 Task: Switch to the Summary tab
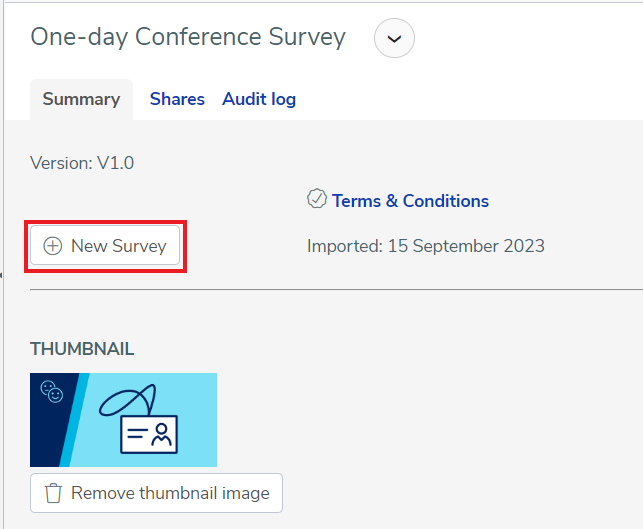click(x=81, y=100)
